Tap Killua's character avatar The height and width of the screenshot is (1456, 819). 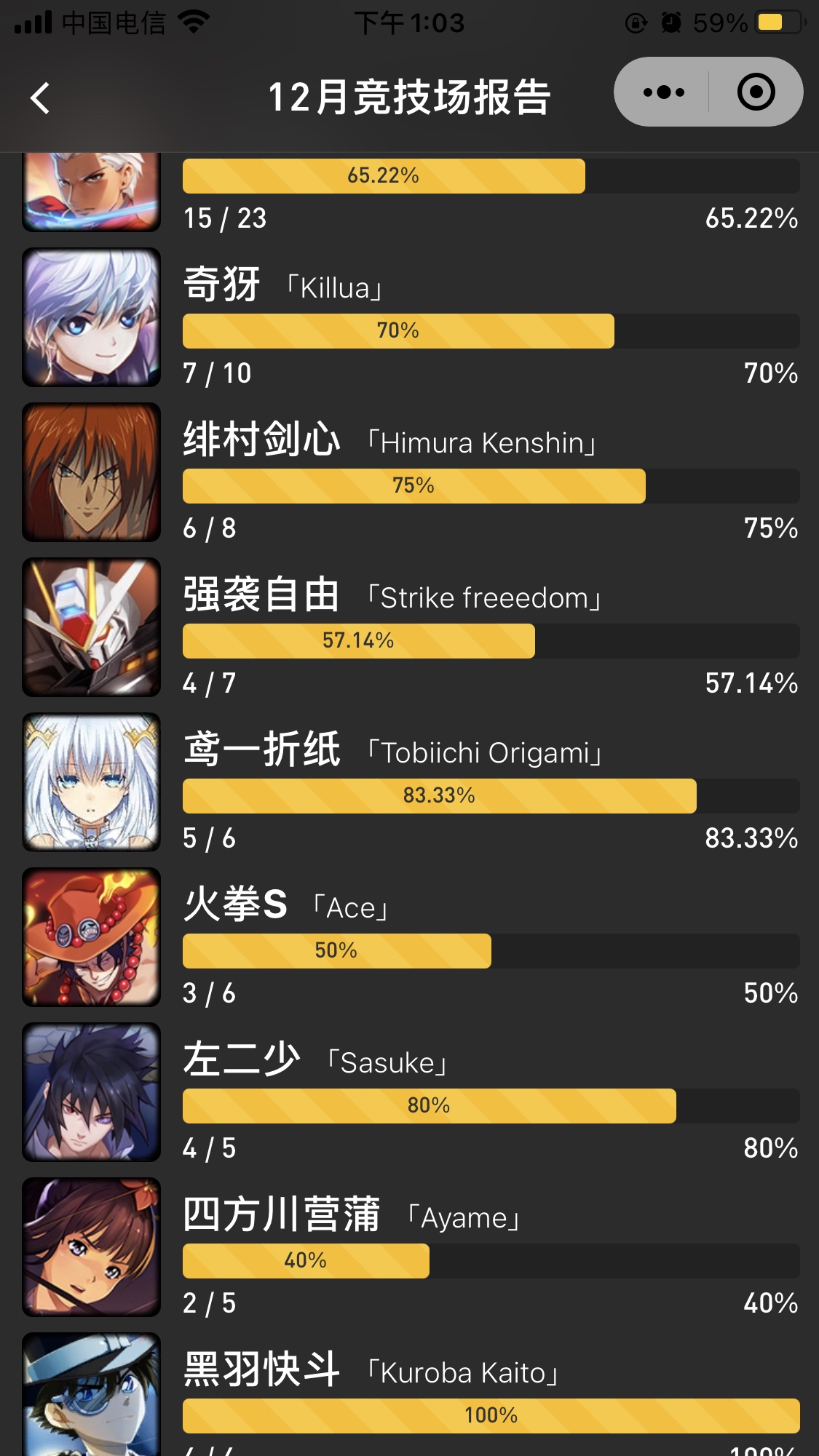(x=91, y=317)
